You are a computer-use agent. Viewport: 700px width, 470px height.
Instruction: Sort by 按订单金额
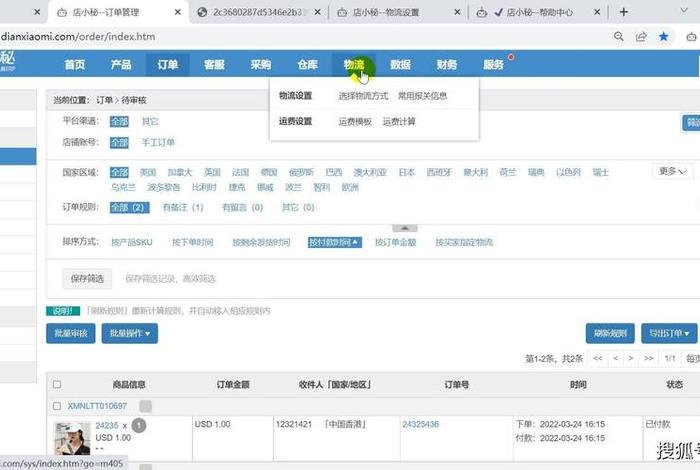pyautogui.click(x=396, y=242)
